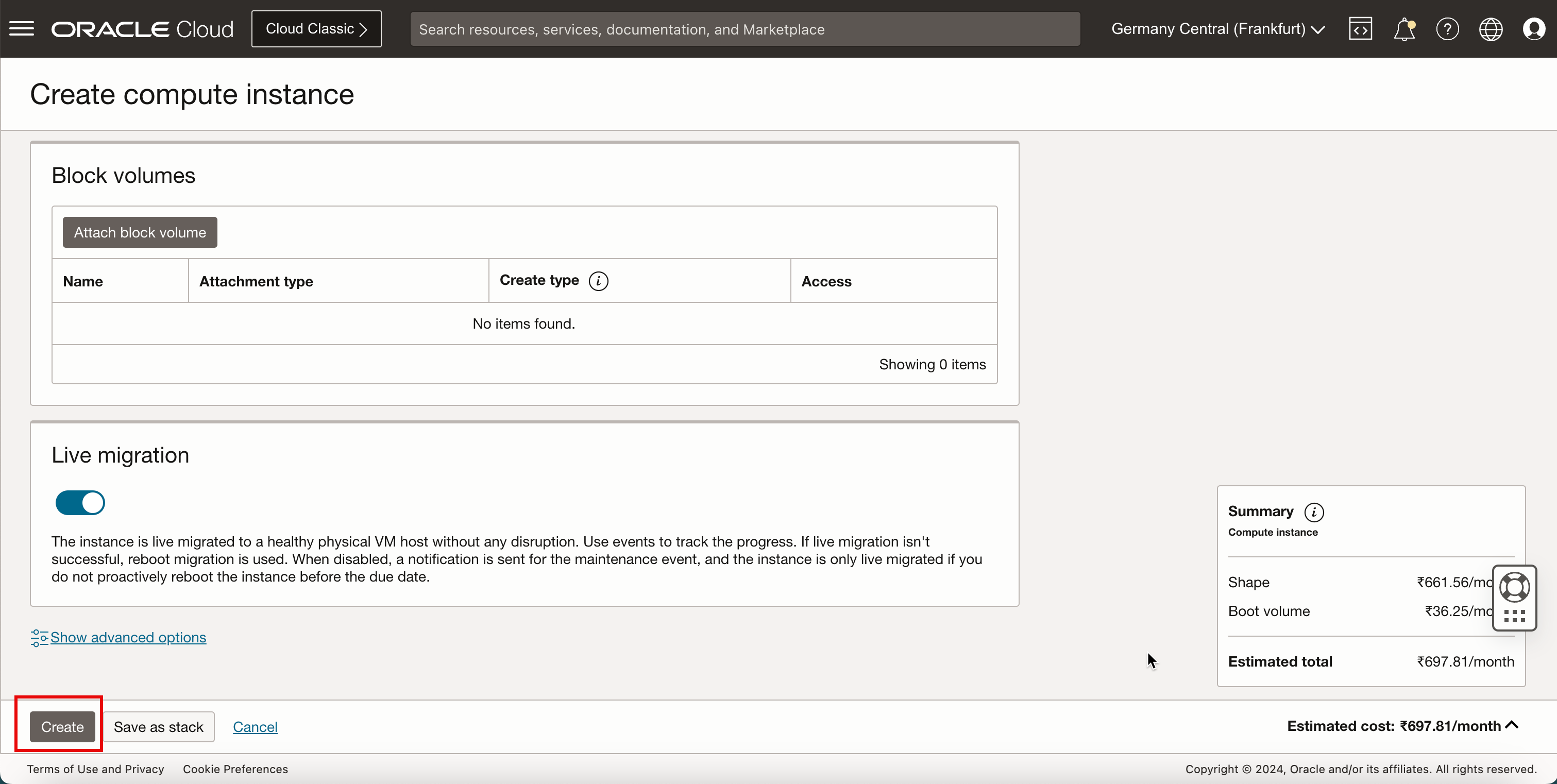This screenshot has height=784, width=1557.
Task: Switch to Cloud Classic
Action: click(316, 29)
